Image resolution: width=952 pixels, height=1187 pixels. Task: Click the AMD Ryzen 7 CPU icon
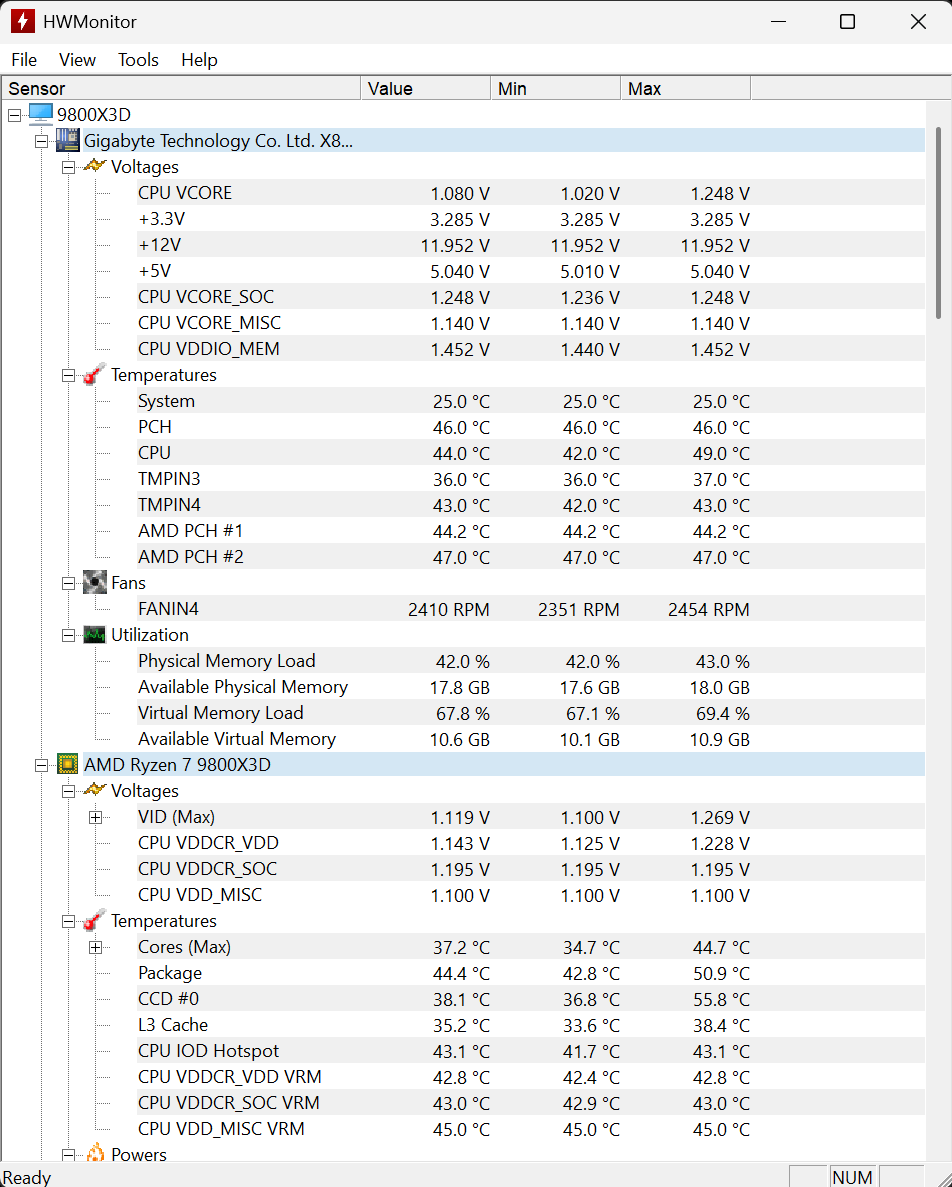click(67, 765)
